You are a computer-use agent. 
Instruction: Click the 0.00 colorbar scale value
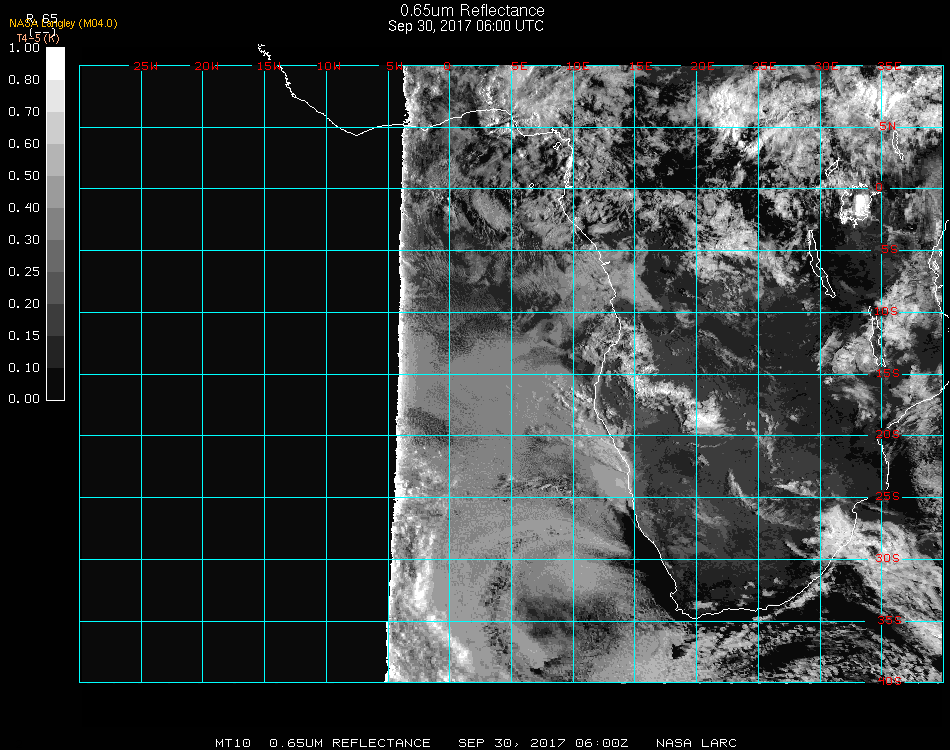tap(24, 399)
